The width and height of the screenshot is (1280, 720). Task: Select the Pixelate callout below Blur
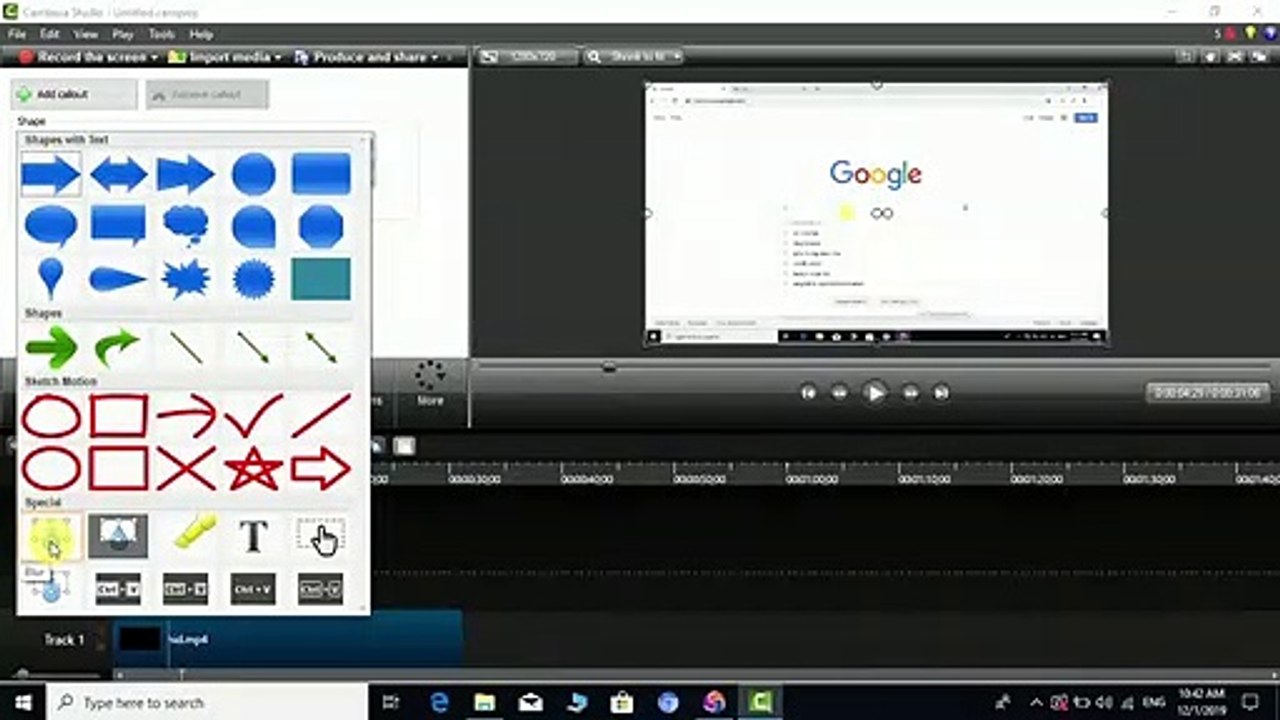(x=50, y=588)
